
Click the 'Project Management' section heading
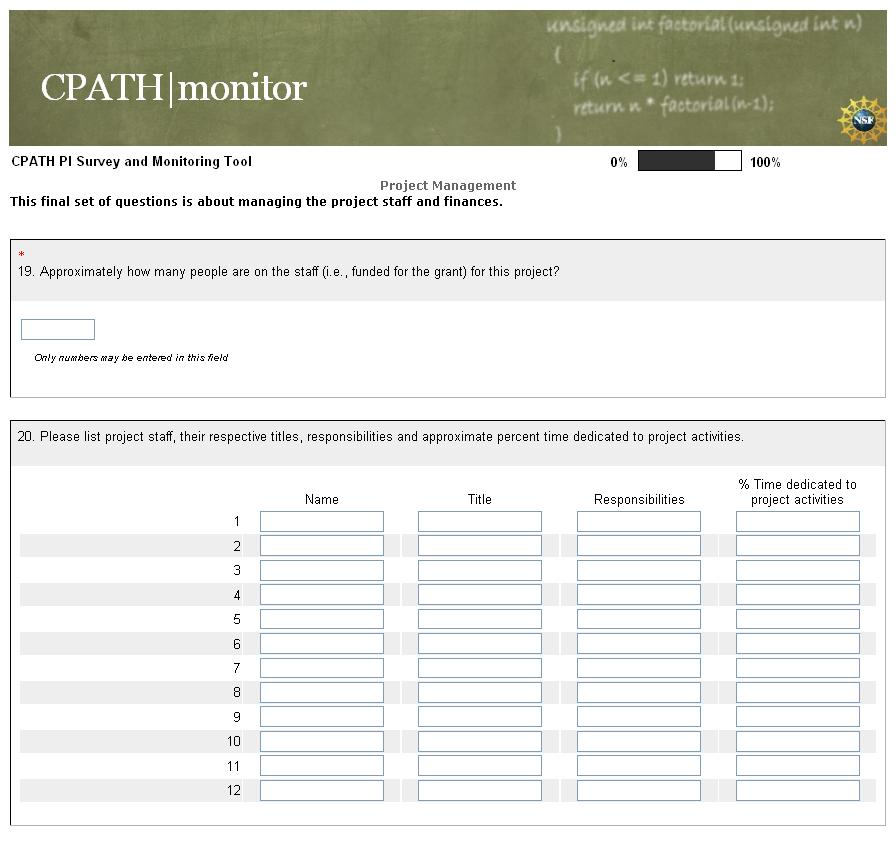448,186
